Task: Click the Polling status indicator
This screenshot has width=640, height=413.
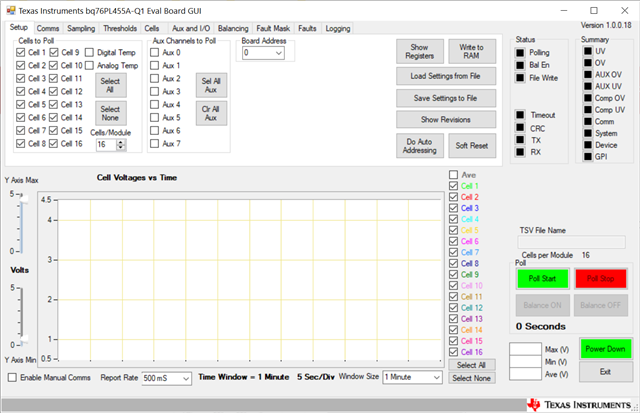Action: (x=520, y=53)
